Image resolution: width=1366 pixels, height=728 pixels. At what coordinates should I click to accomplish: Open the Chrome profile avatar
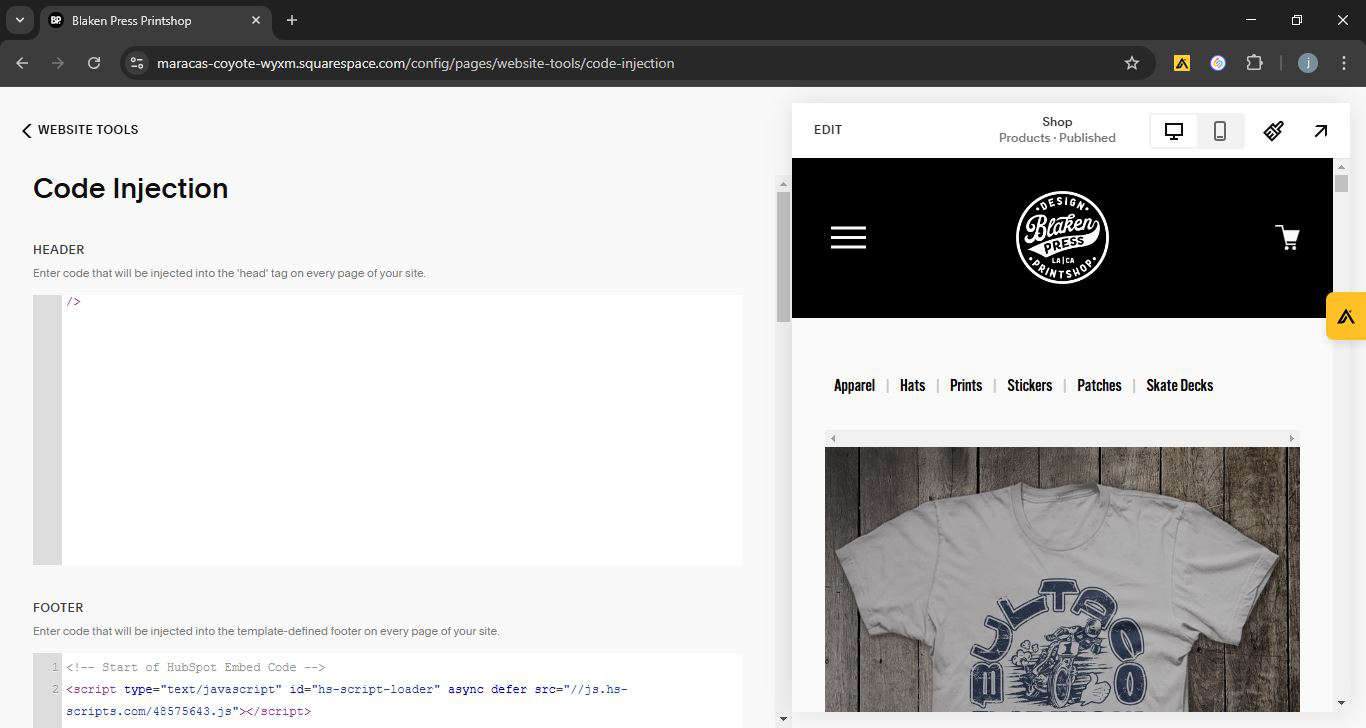coord(1308,63)
